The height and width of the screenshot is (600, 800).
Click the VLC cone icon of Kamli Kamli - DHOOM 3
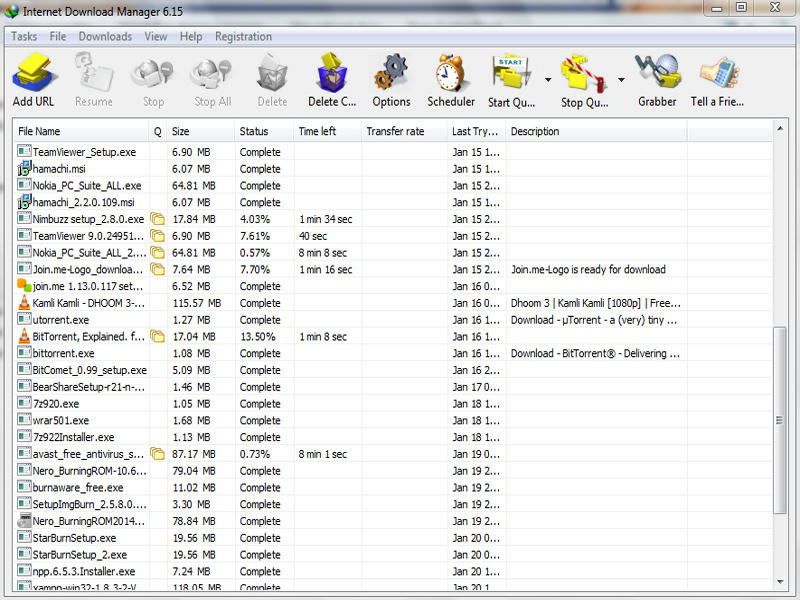pos(24,303)
